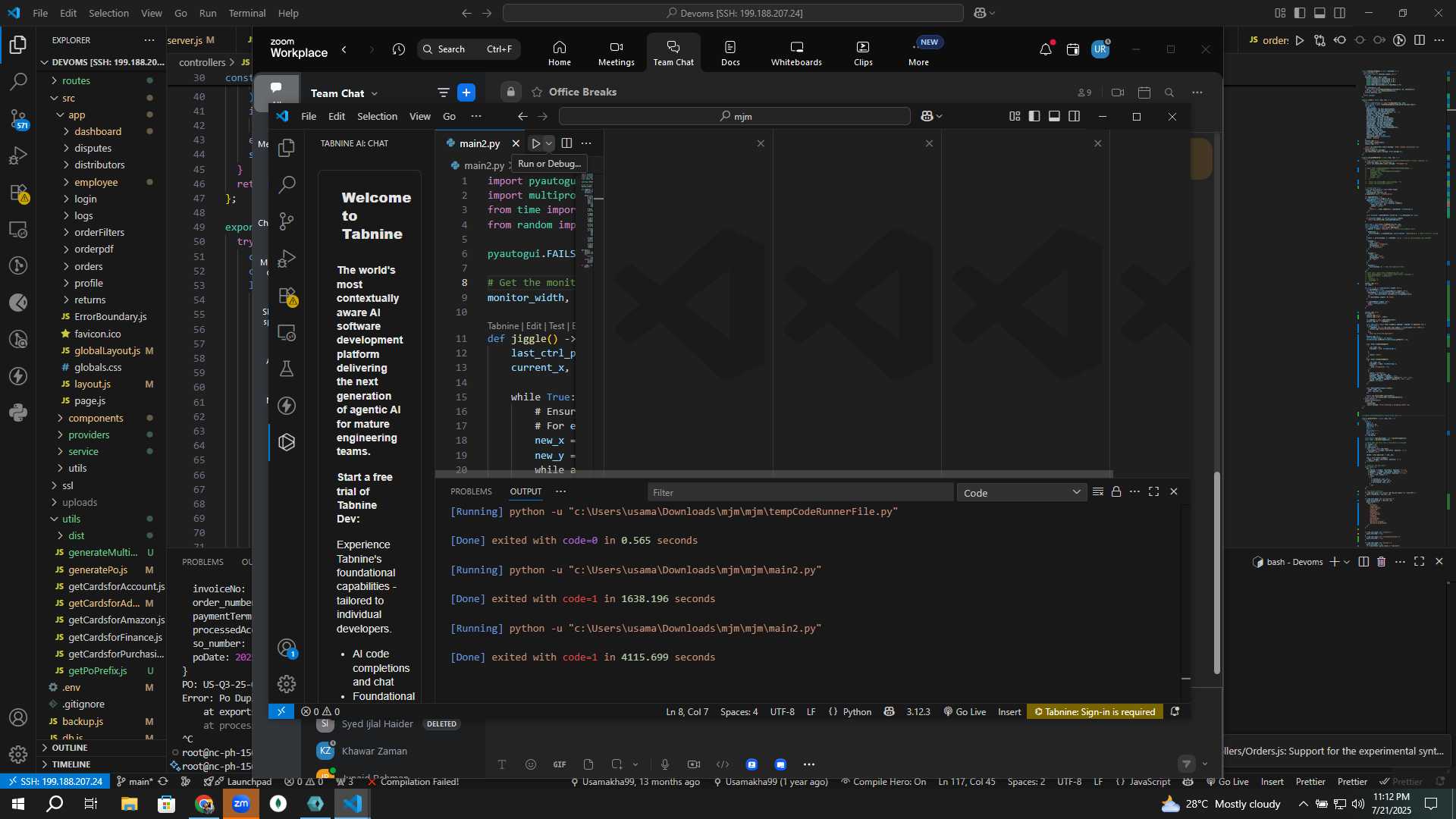Click inner VS Code mjm command search bar
Screen dimensions: 1456x819
tap(734, 116)
